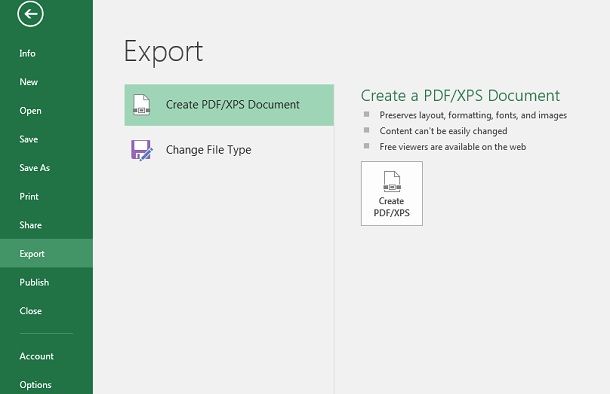Image resolution: width=610 pixels, height=394 pixels.
Task: Click the purple floppy disk Change File Type icon
Action: tap(142, 150)
